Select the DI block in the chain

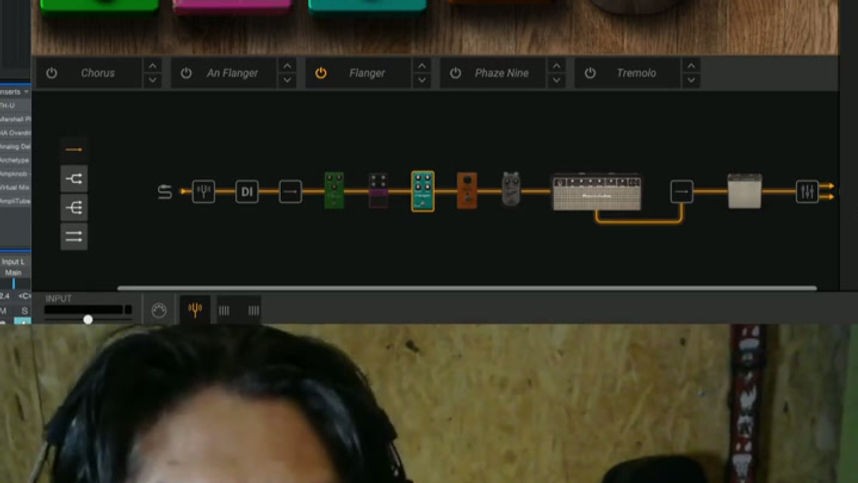247,191
